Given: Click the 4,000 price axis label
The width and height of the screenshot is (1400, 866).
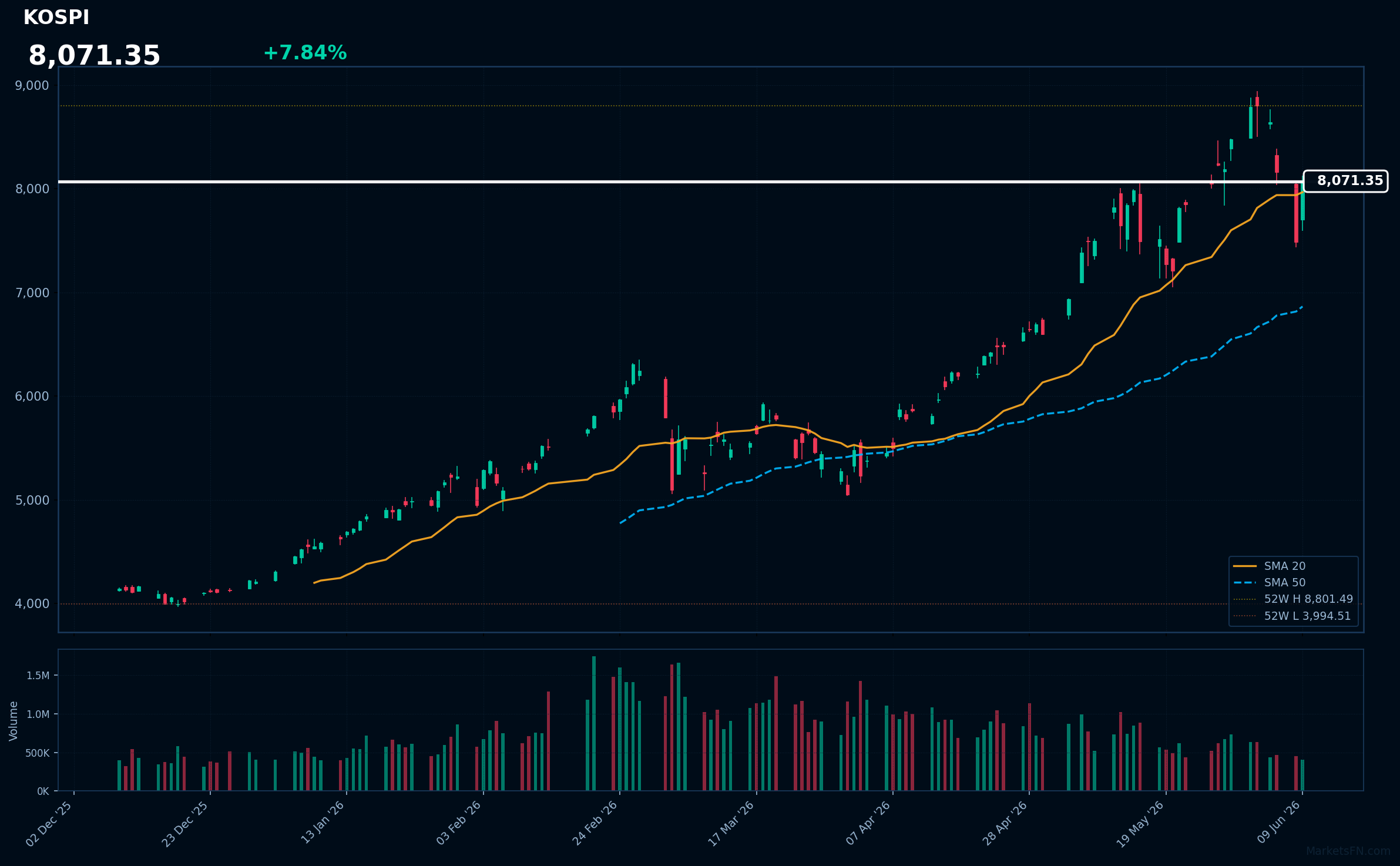Looking at the screenshot, I should pos(32,604).
